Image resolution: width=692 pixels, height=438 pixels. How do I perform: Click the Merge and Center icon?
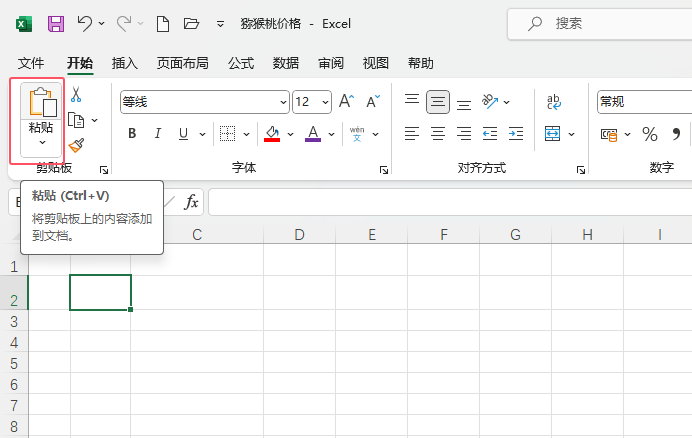553,133
